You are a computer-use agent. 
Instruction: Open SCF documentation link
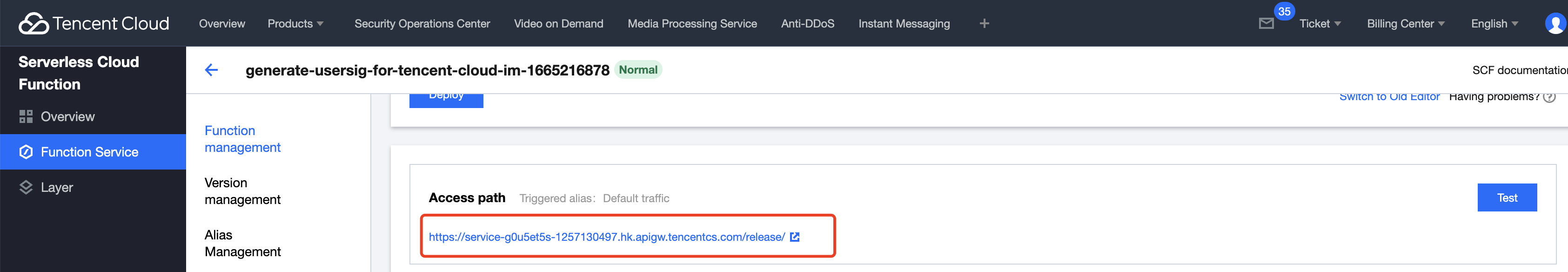(1519, 70)
